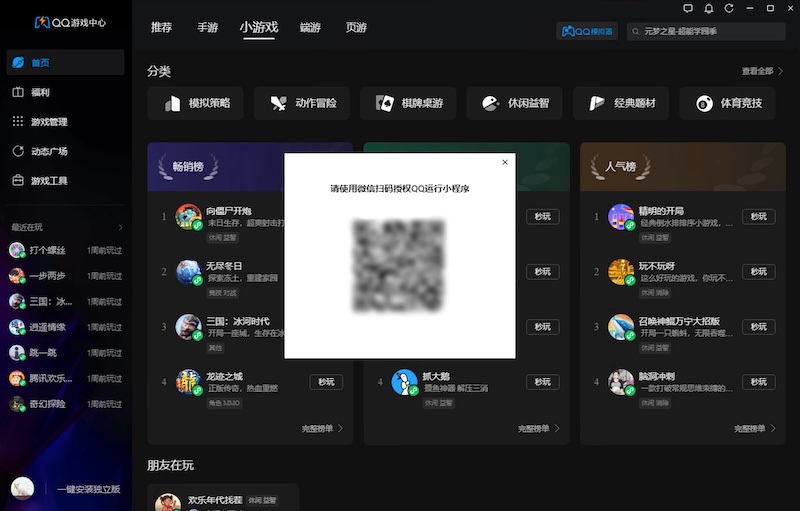The image size is (800, 511).
Task: Open full 畅销榜 ranking list
Action: [322, 428]
